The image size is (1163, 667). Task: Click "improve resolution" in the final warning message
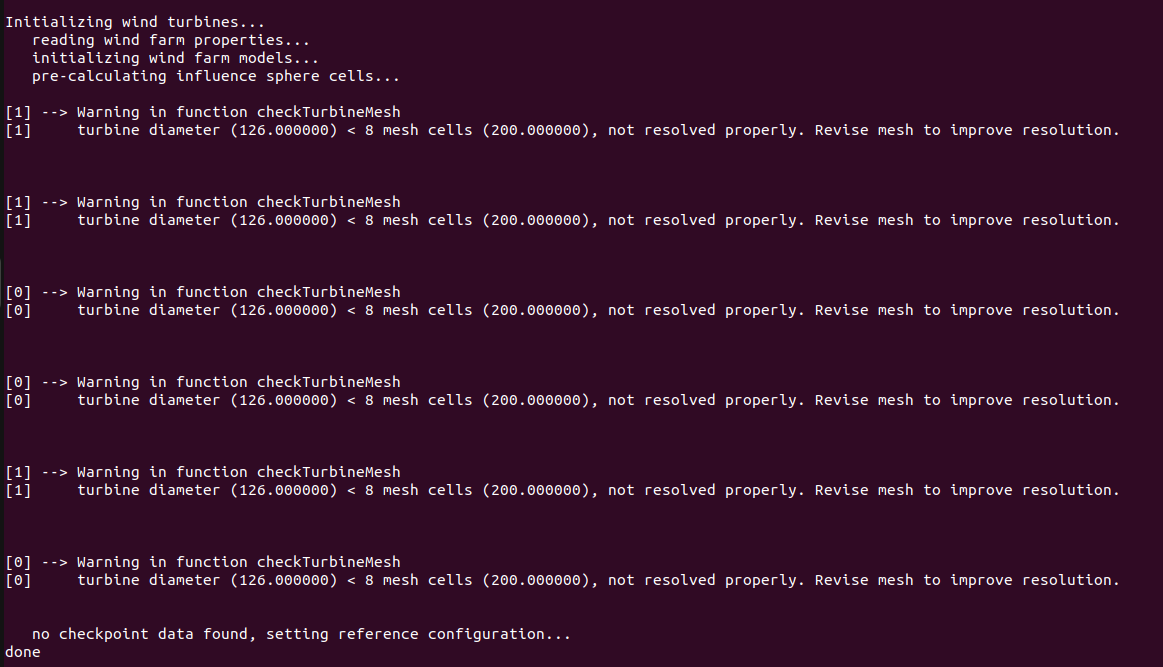[1033, 580]
